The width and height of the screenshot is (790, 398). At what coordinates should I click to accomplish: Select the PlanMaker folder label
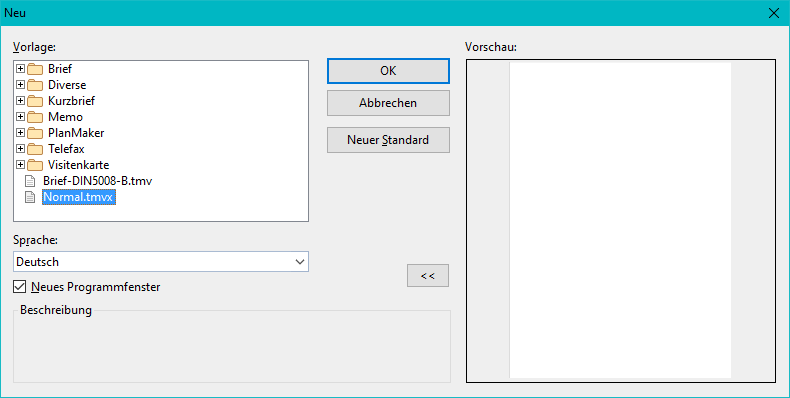pos(76,133)
